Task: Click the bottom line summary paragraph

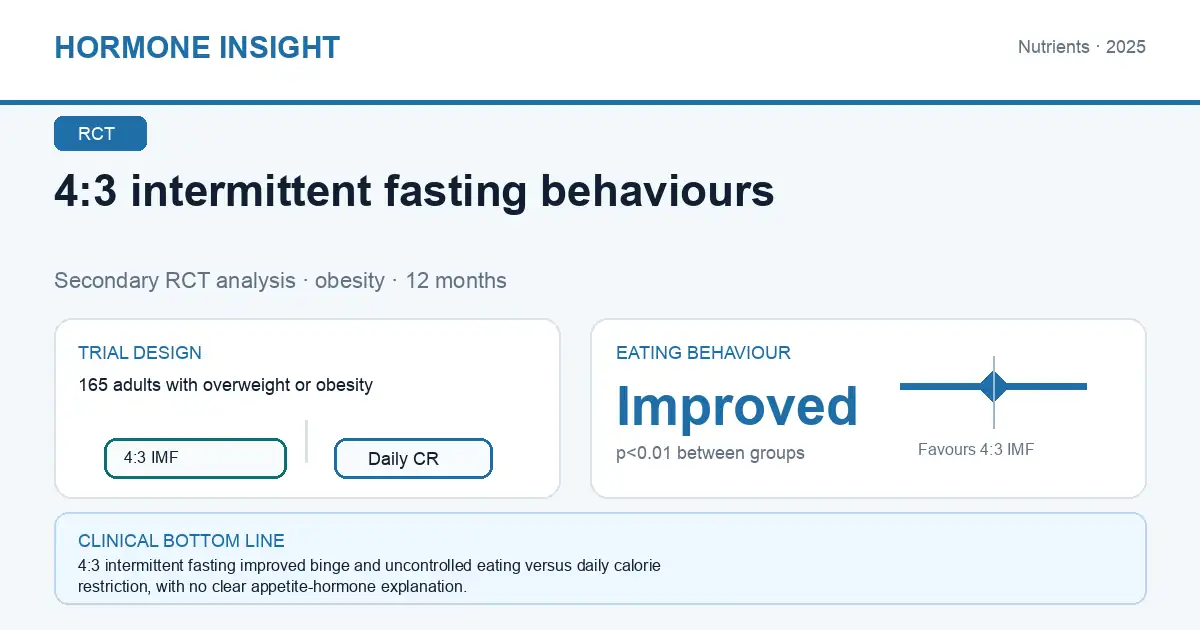Action: (369, 576)
